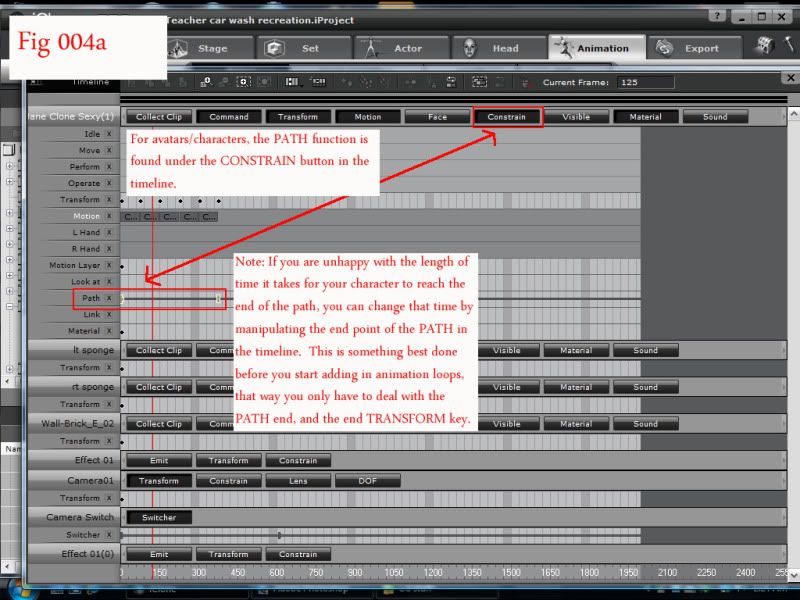800x600 pixels.
Task: Click the cube icon on the Set tab
Action: click(274, 48)
